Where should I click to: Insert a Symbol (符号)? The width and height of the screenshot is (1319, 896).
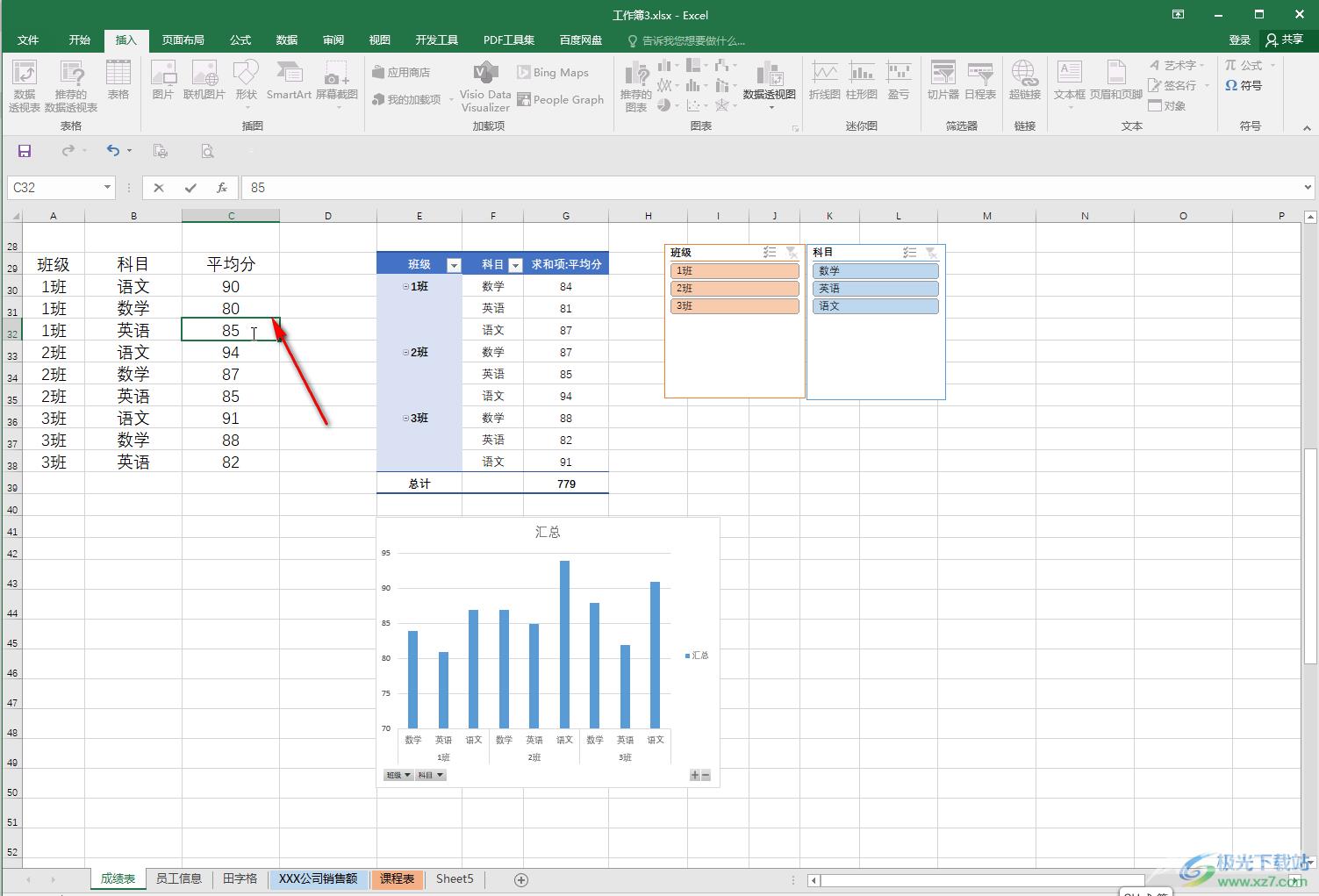pos(1244,85)
